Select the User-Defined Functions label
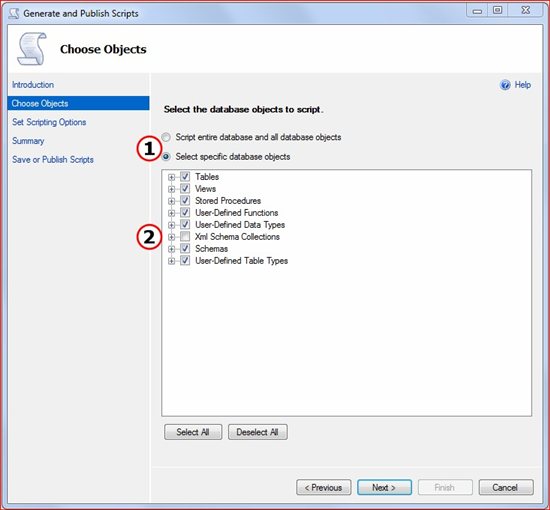550x510 pixels. click(x=236, y=213)
